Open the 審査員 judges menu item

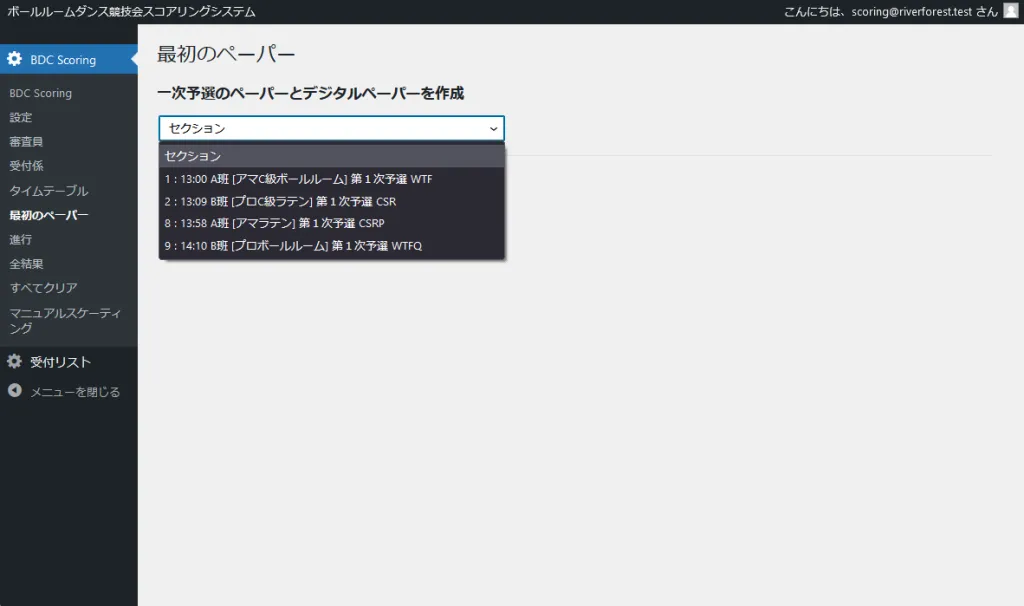[26, 142]
